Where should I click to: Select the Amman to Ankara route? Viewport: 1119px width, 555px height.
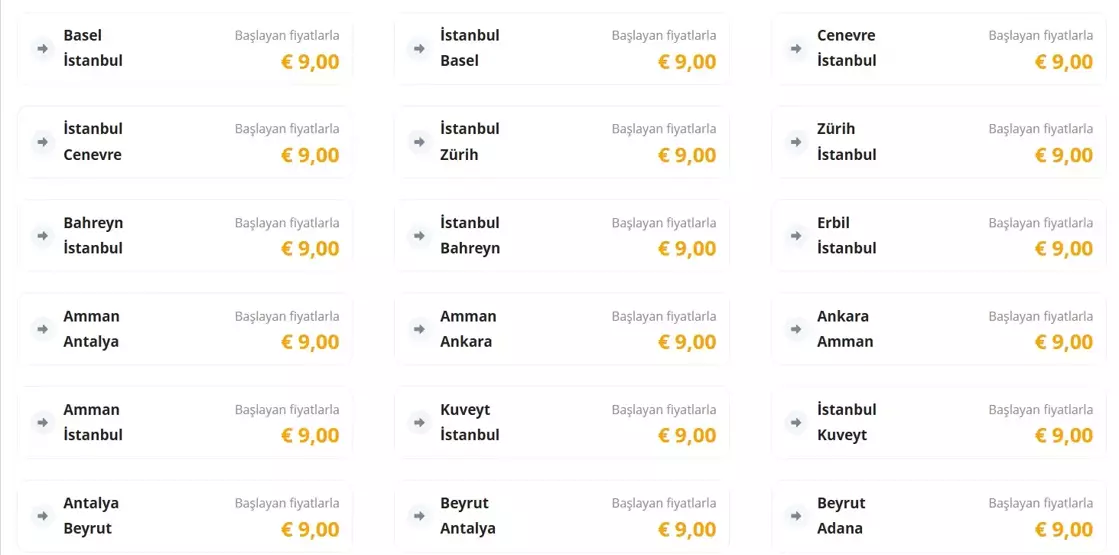(x=561, y=329)
